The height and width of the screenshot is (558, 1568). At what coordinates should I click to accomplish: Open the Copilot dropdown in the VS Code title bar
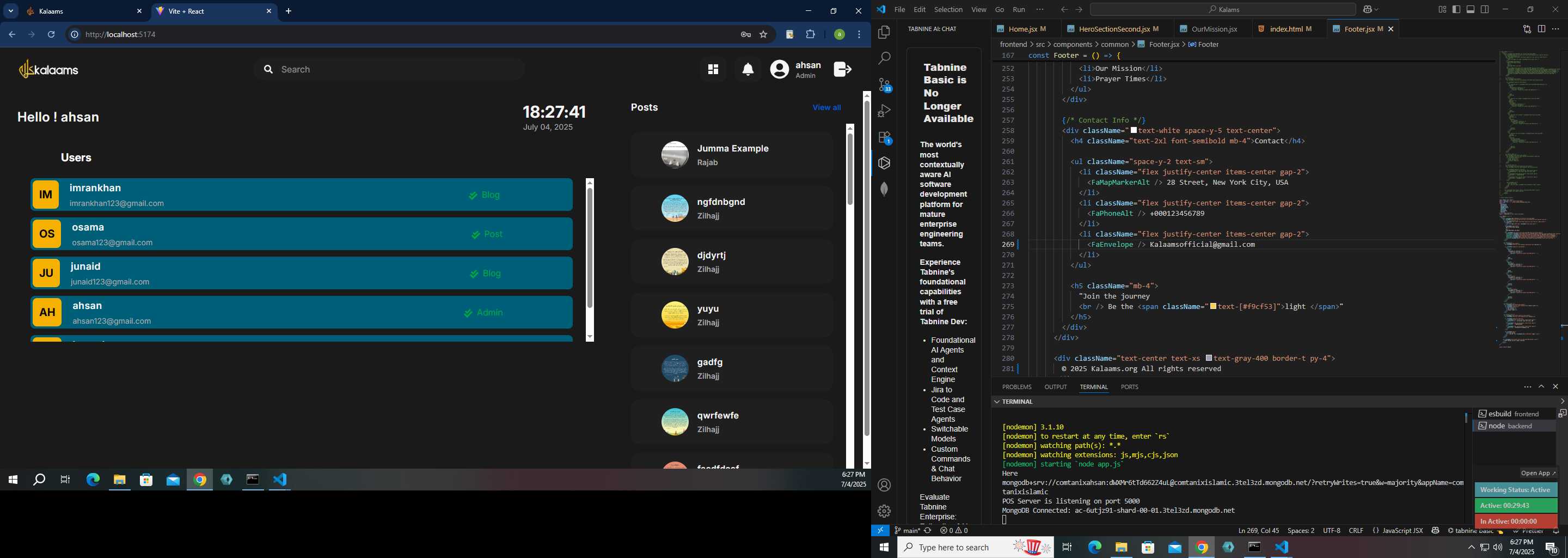click(x=1370, y=10)
